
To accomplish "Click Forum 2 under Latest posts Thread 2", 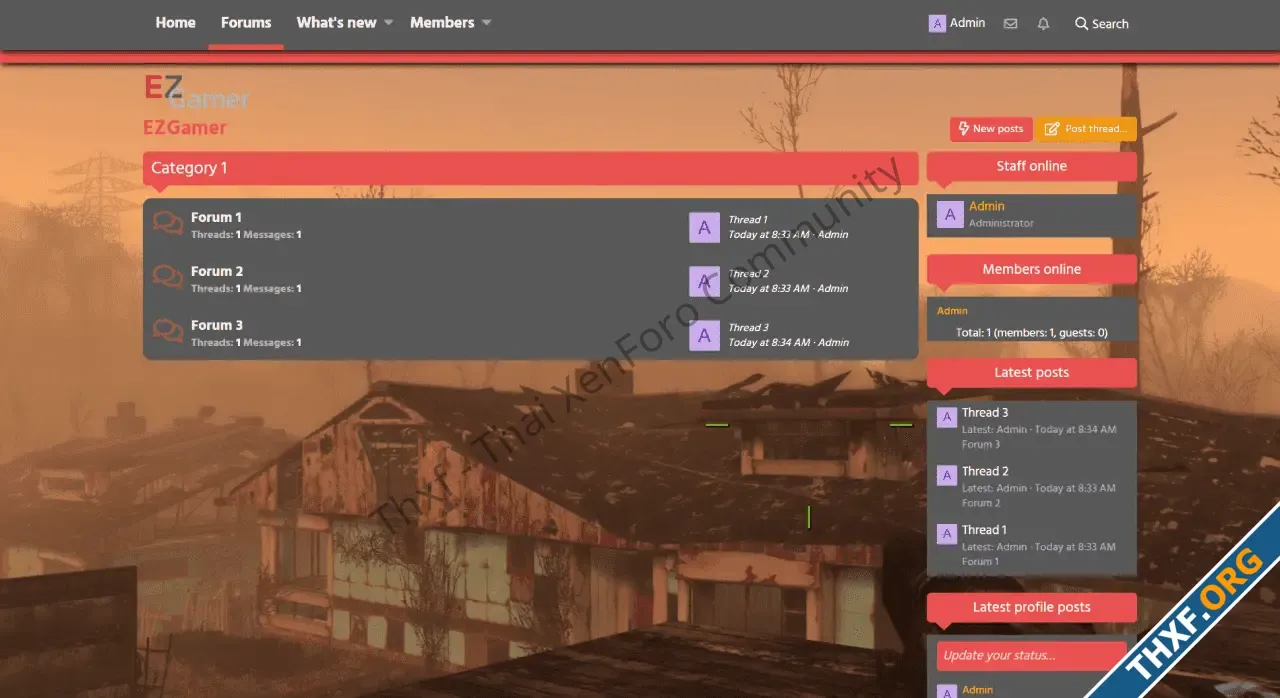I will click(x=980, y=503).
